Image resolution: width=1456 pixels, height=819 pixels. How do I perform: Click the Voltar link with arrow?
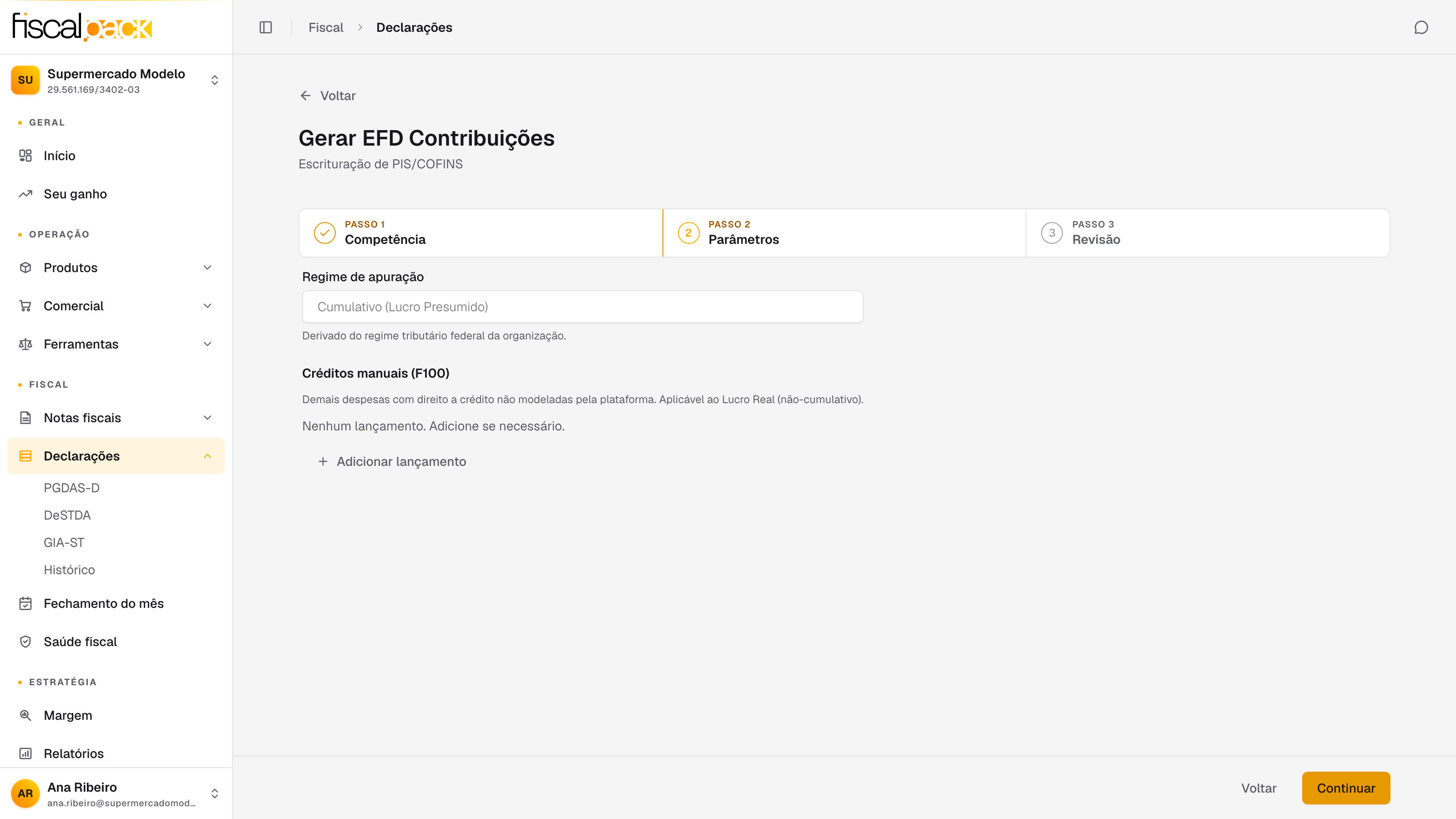(x=328, y=96)
